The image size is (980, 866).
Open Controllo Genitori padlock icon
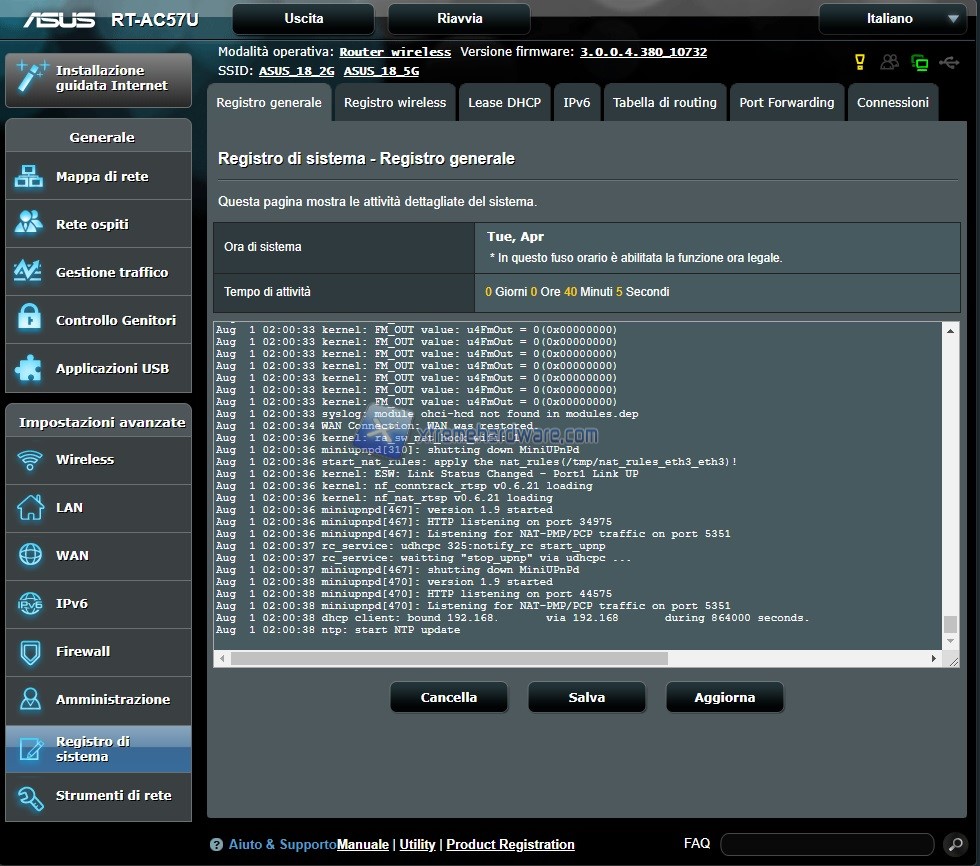pyautogui.click(x=29, y=320)
